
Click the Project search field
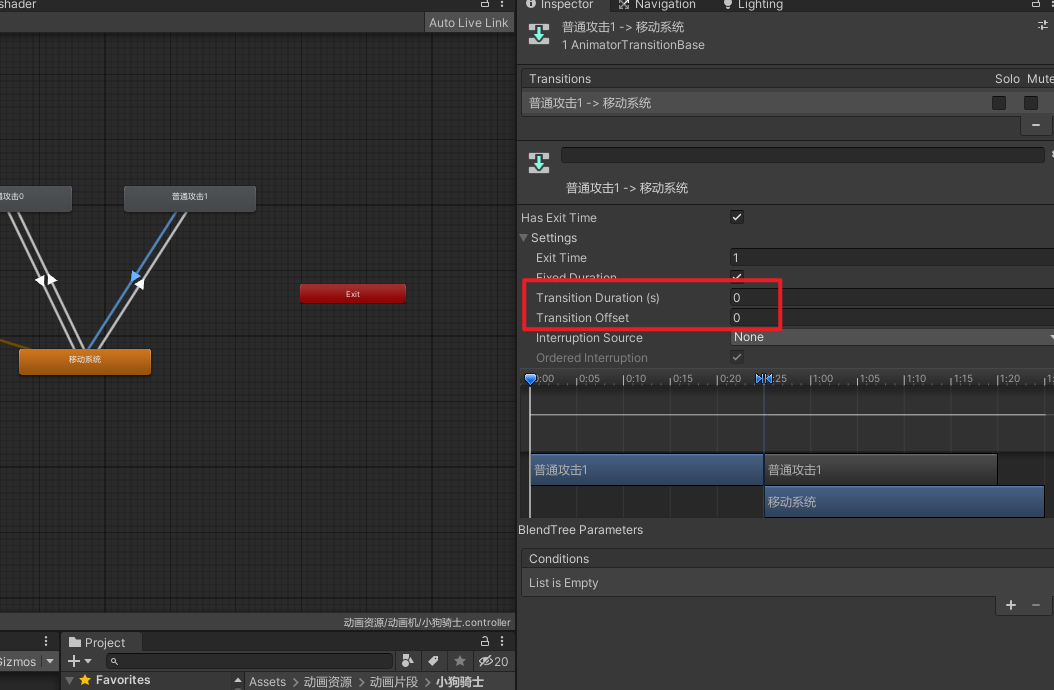click(249, 661)
